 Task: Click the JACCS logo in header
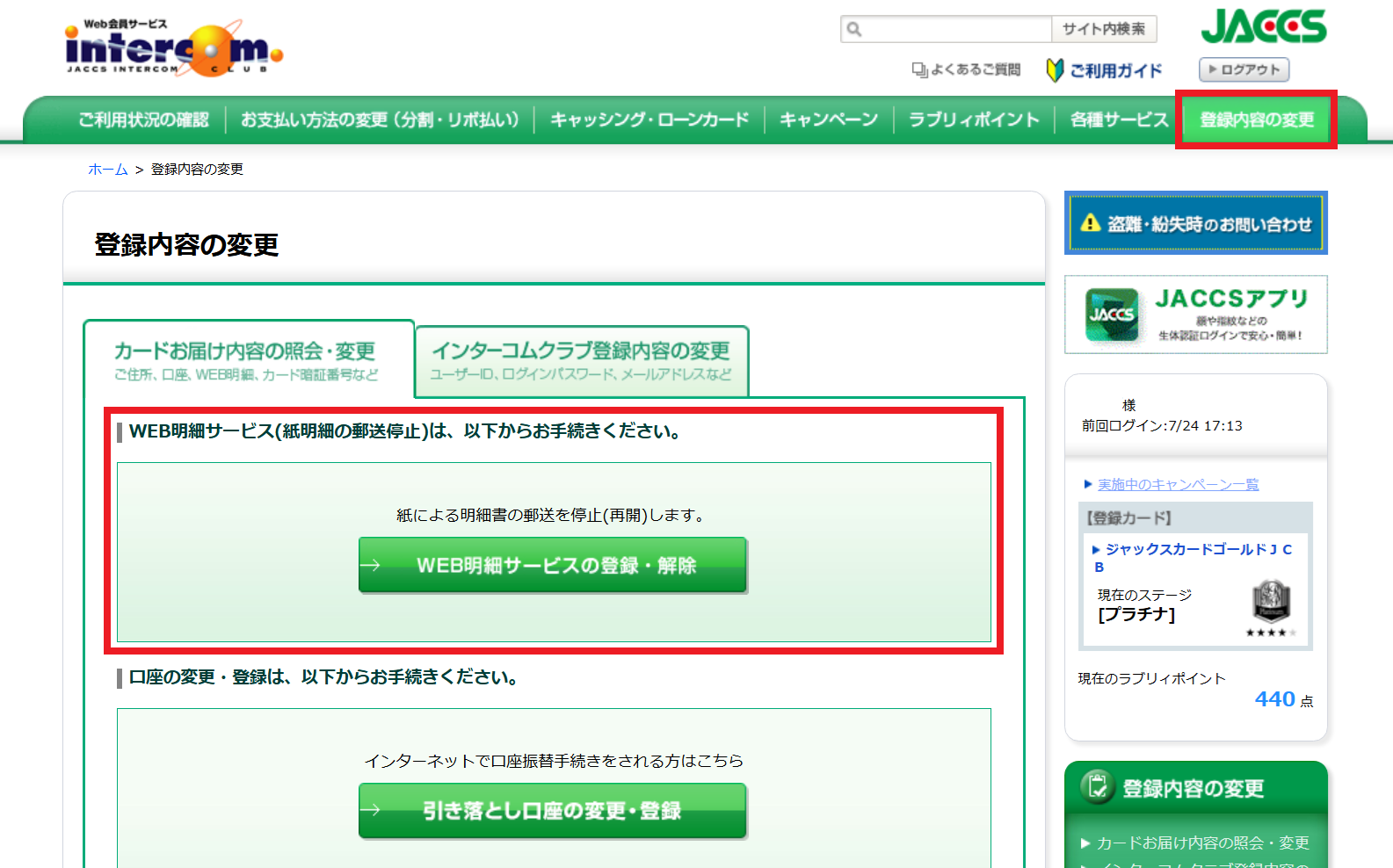[1264, 26]
